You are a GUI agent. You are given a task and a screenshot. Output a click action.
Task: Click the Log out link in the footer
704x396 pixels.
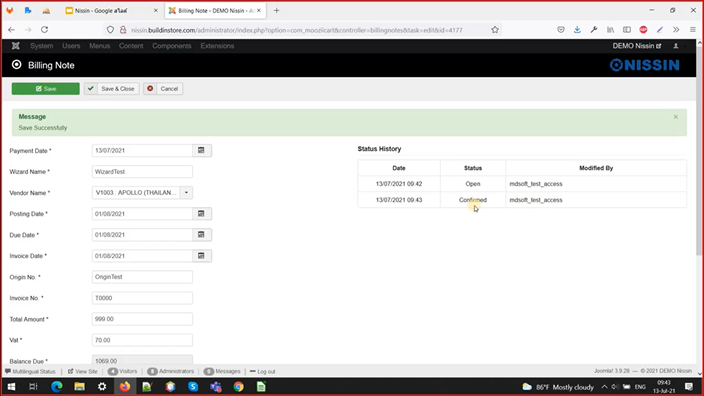263,371
